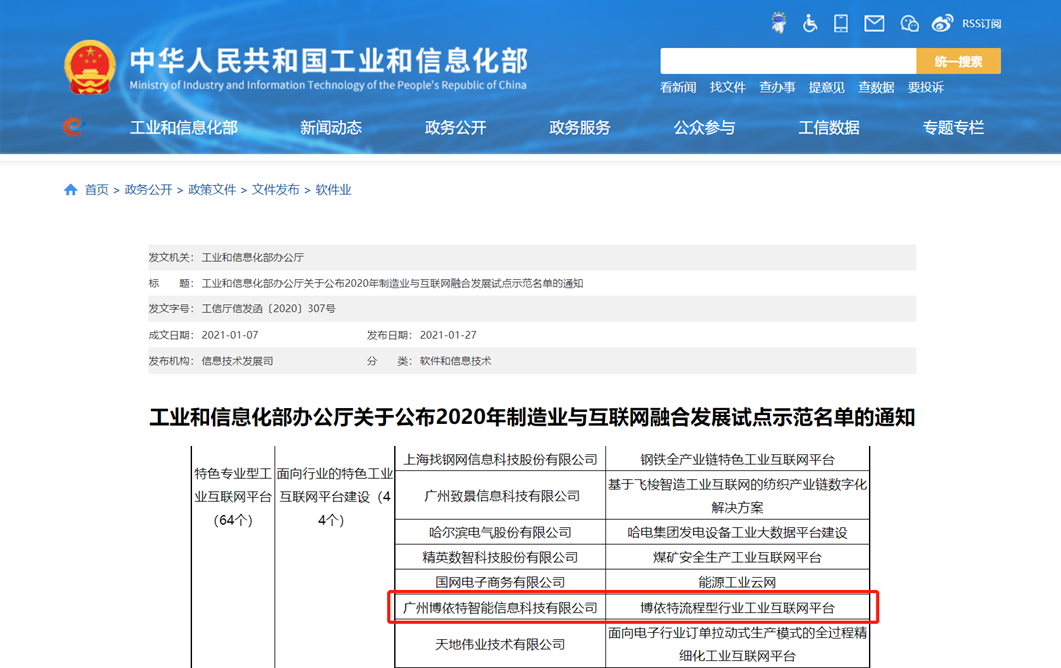Click the bold notice headline
Image resolution: width=1061 pixels, height=668 pixels.
pyautogui.click(x=532, y=417)
